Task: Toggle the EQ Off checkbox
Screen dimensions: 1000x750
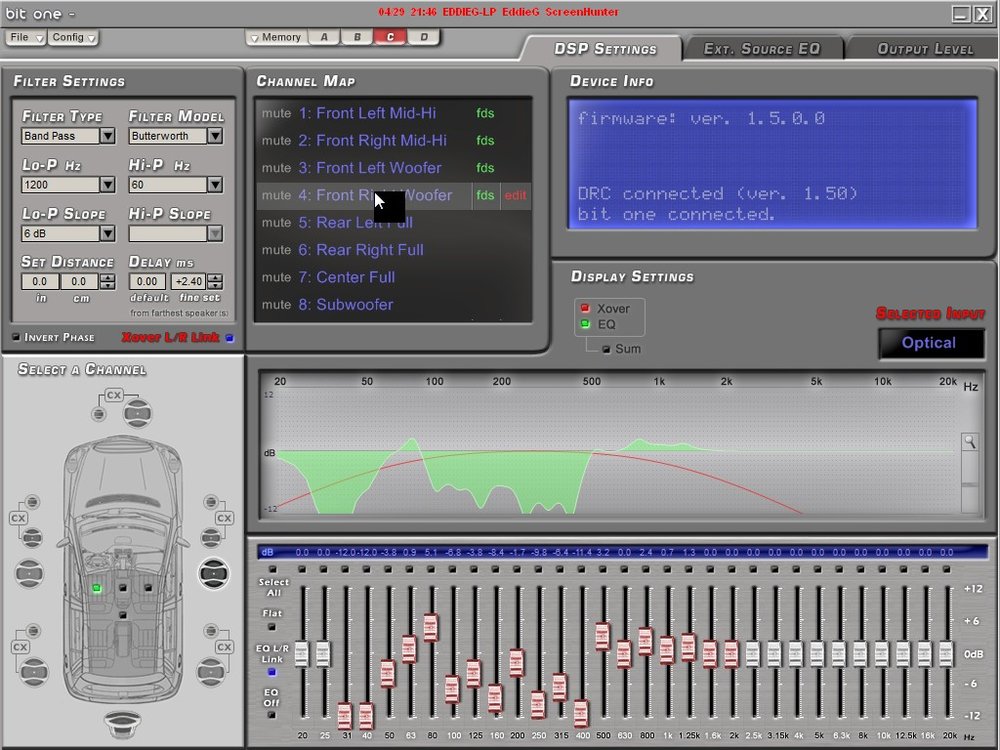Action: [x=272, y=715]
